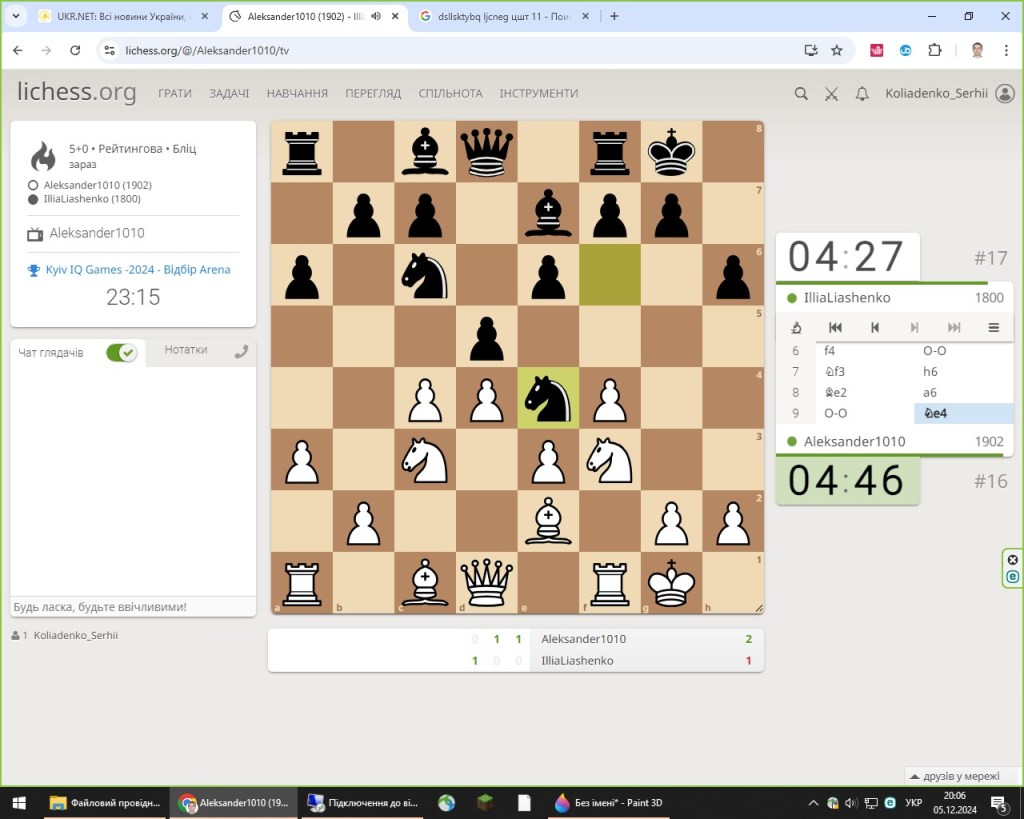This screenshot has height=819, width=1024.
Task: Open the Kyiv IQ Games tournament link
Action: (138, 270)
